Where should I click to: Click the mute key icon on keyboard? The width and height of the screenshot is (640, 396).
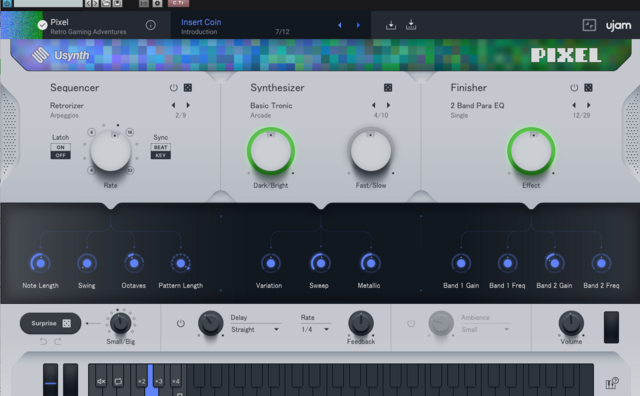point(101,381)
